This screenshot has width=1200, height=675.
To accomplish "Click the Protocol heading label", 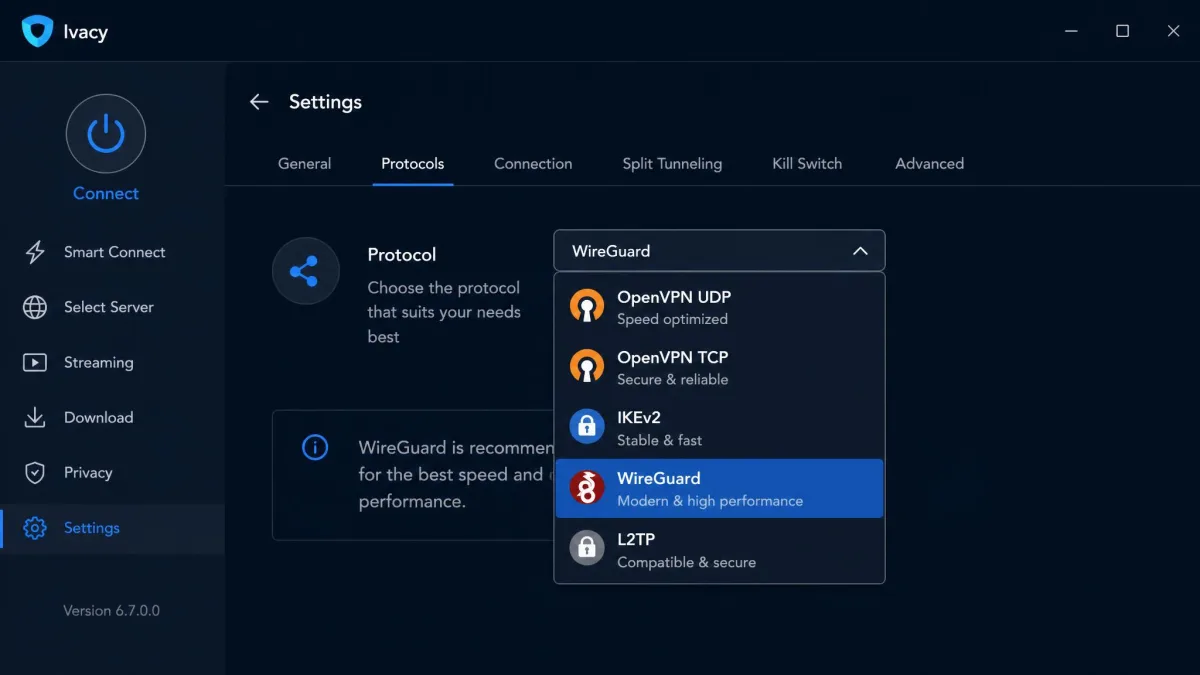I will (402, 254).
